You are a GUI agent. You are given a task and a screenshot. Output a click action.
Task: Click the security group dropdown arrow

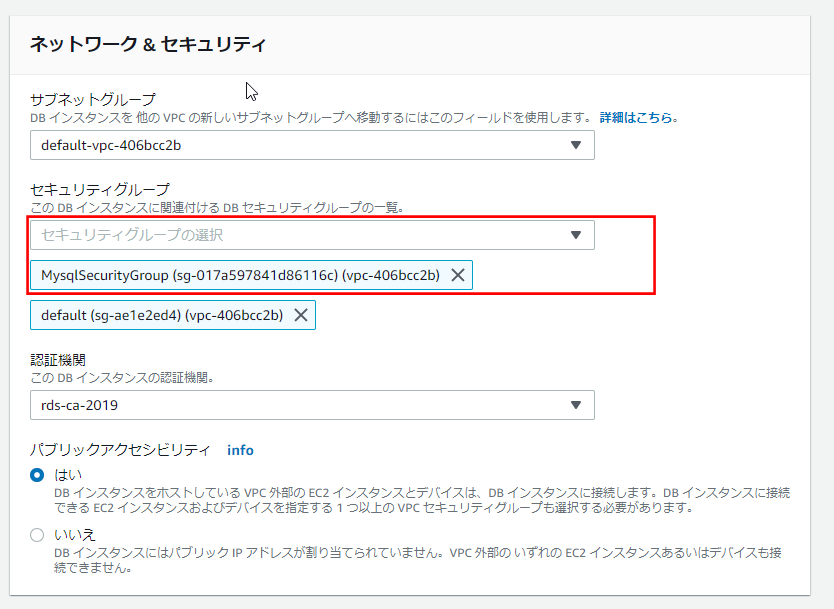(576, 235)
